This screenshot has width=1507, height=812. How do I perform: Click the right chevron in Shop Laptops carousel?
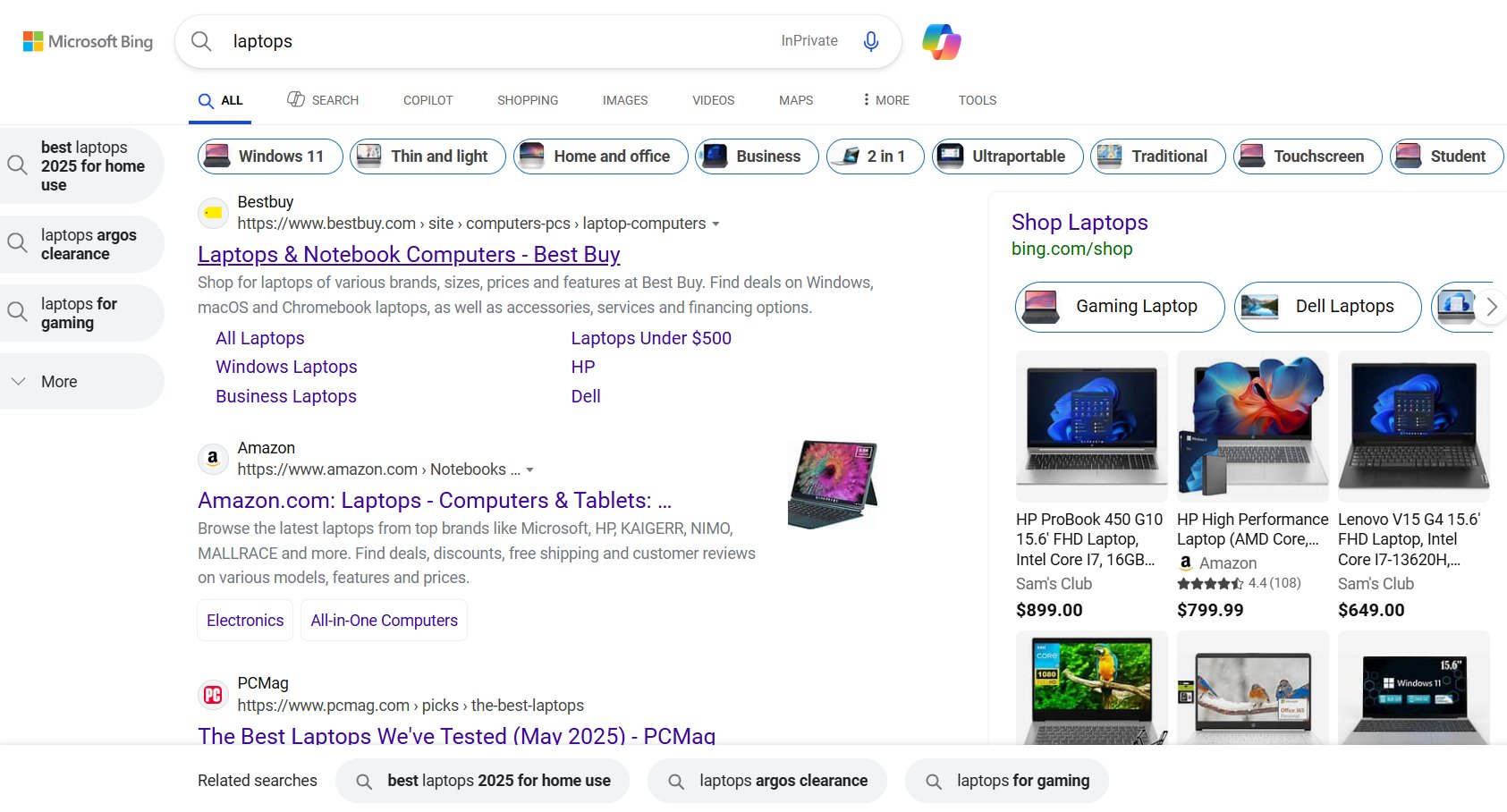(x=1491, y=307)
